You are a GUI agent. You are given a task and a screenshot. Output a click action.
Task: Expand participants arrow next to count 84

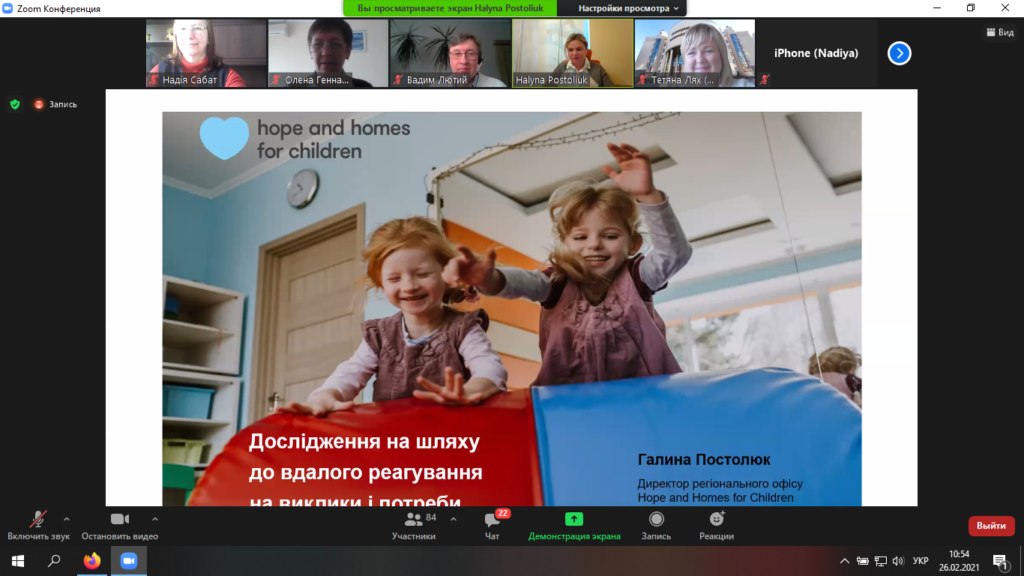[x=454, y=519]
